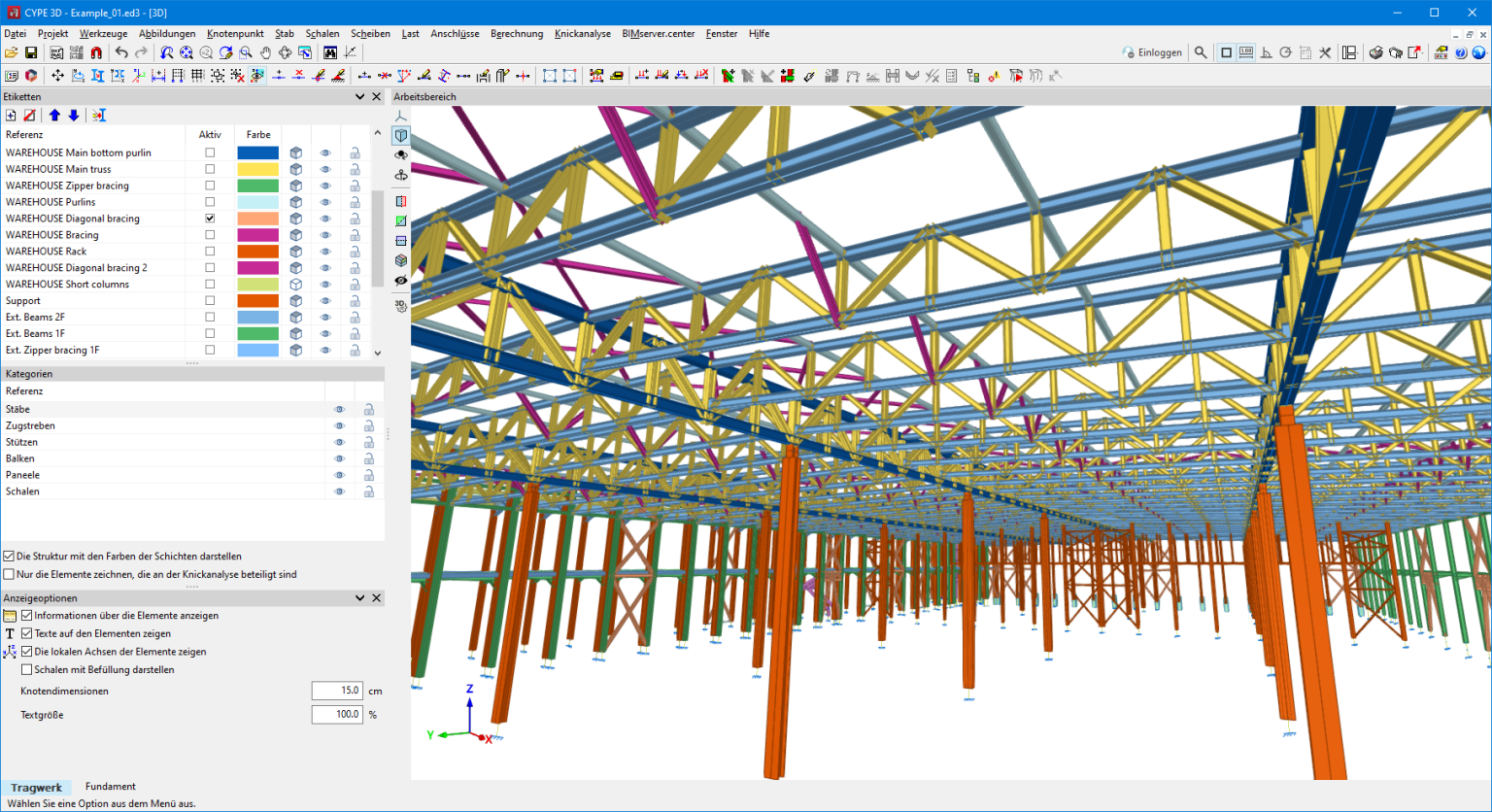Viewport: 1492px width, 812px height.
Task: Collapse the Etiketten panel with chevron
Action: coord(360,97)
